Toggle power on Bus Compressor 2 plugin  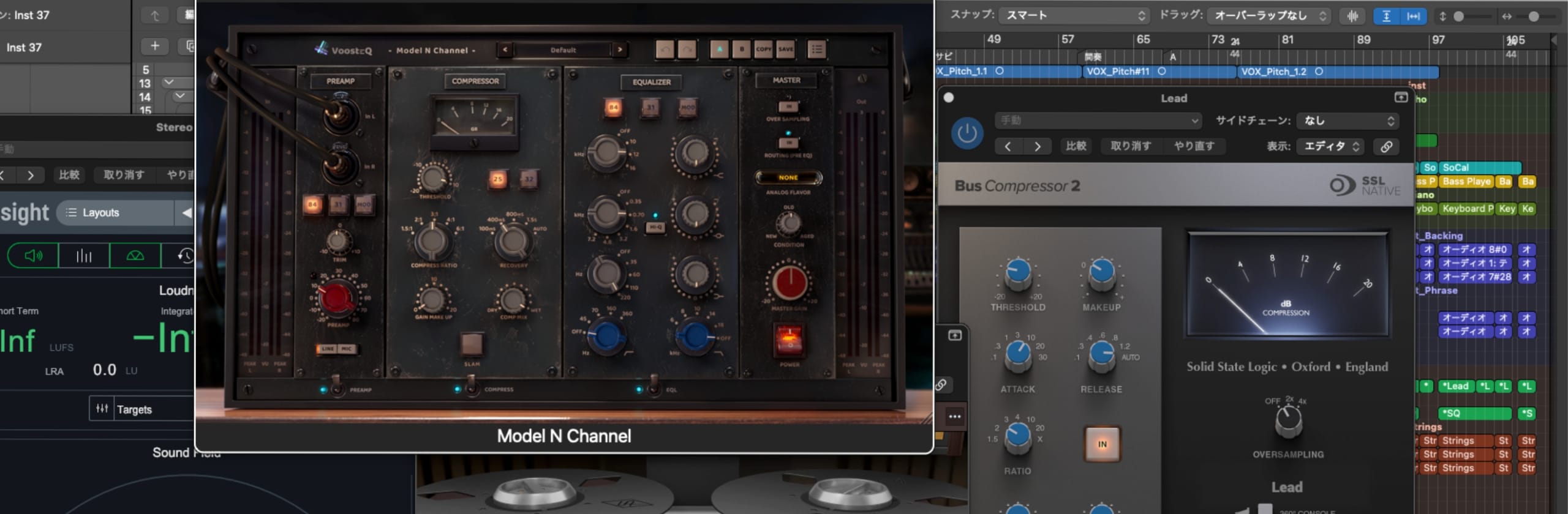pos(967,133)
